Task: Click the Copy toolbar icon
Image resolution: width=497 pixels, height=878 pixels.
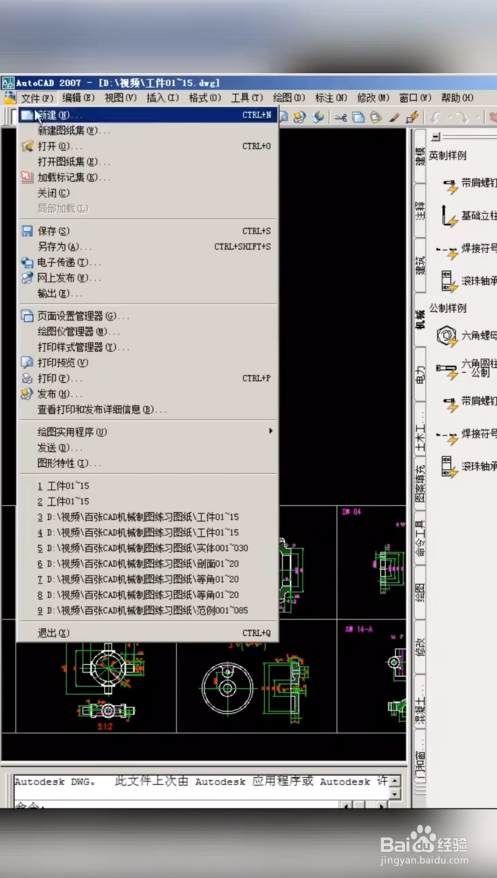Action: (358, 117)
